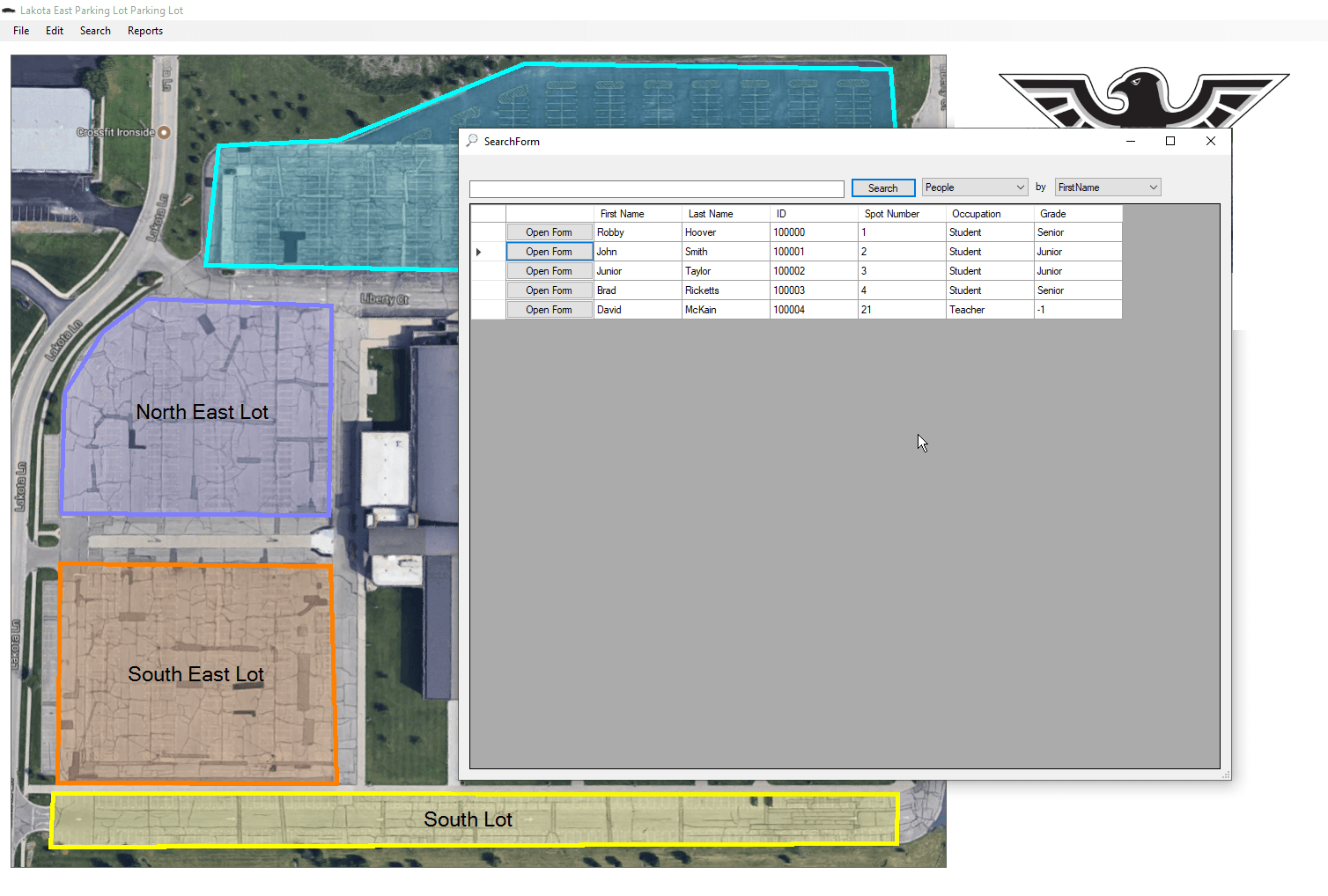The image size is (1328, 896).
Task: Click first name cell 'David'
Action: click(x=638, y=310)
